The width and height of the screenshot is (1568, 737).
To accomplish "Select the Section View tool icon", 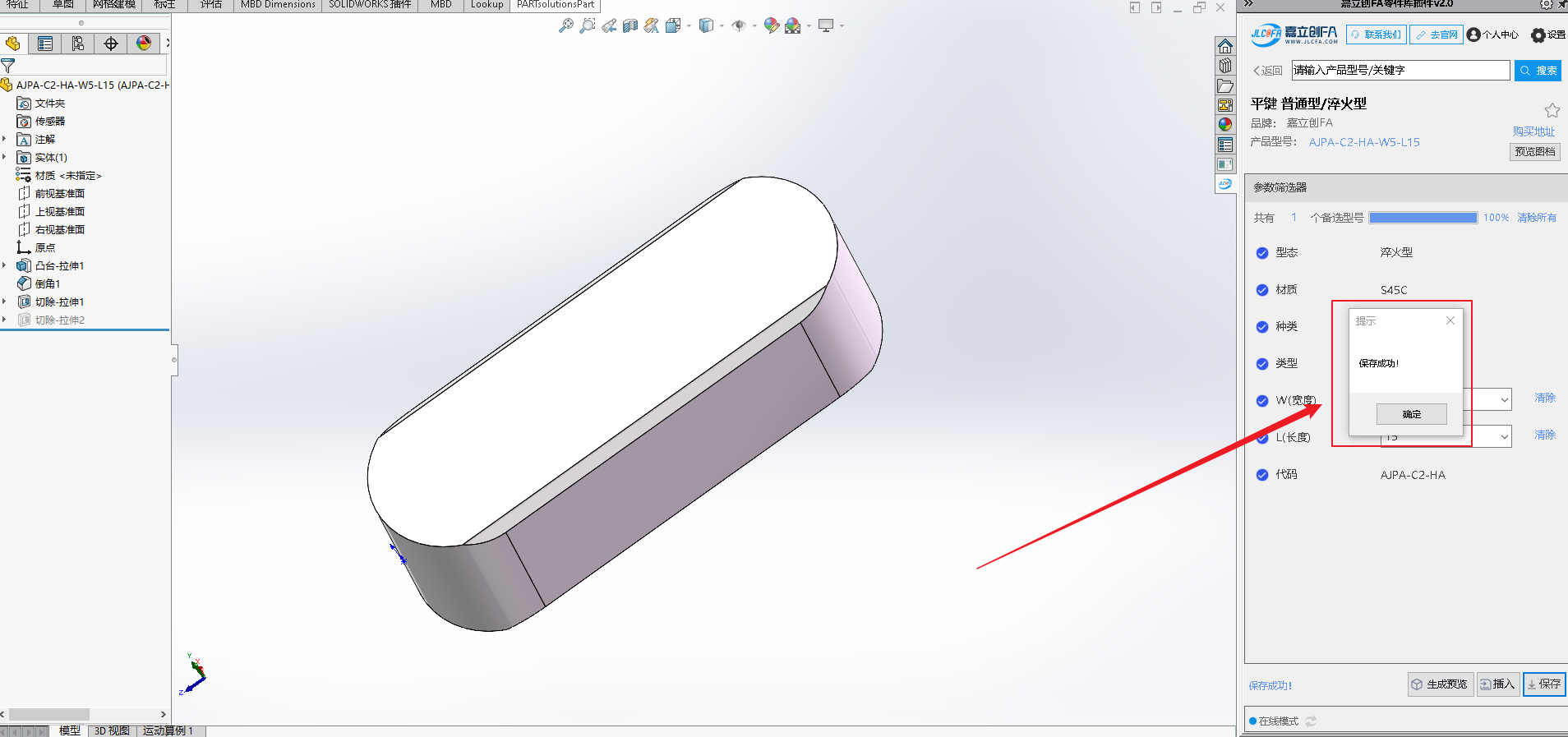I will pyautogui.click(x=630, y=26).
